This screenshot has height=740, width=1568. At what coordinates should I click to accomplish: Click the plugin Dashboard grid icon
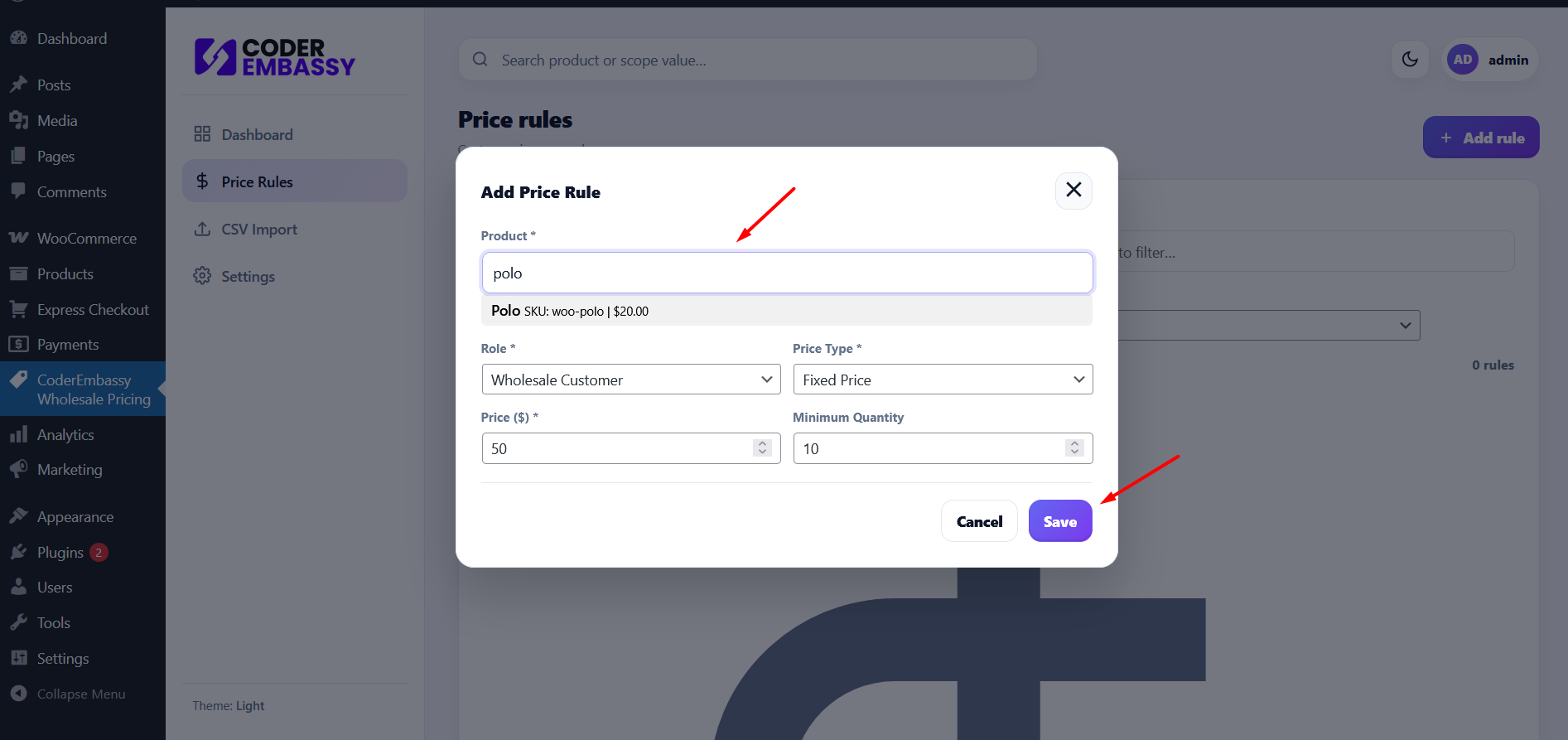[202, 134]
